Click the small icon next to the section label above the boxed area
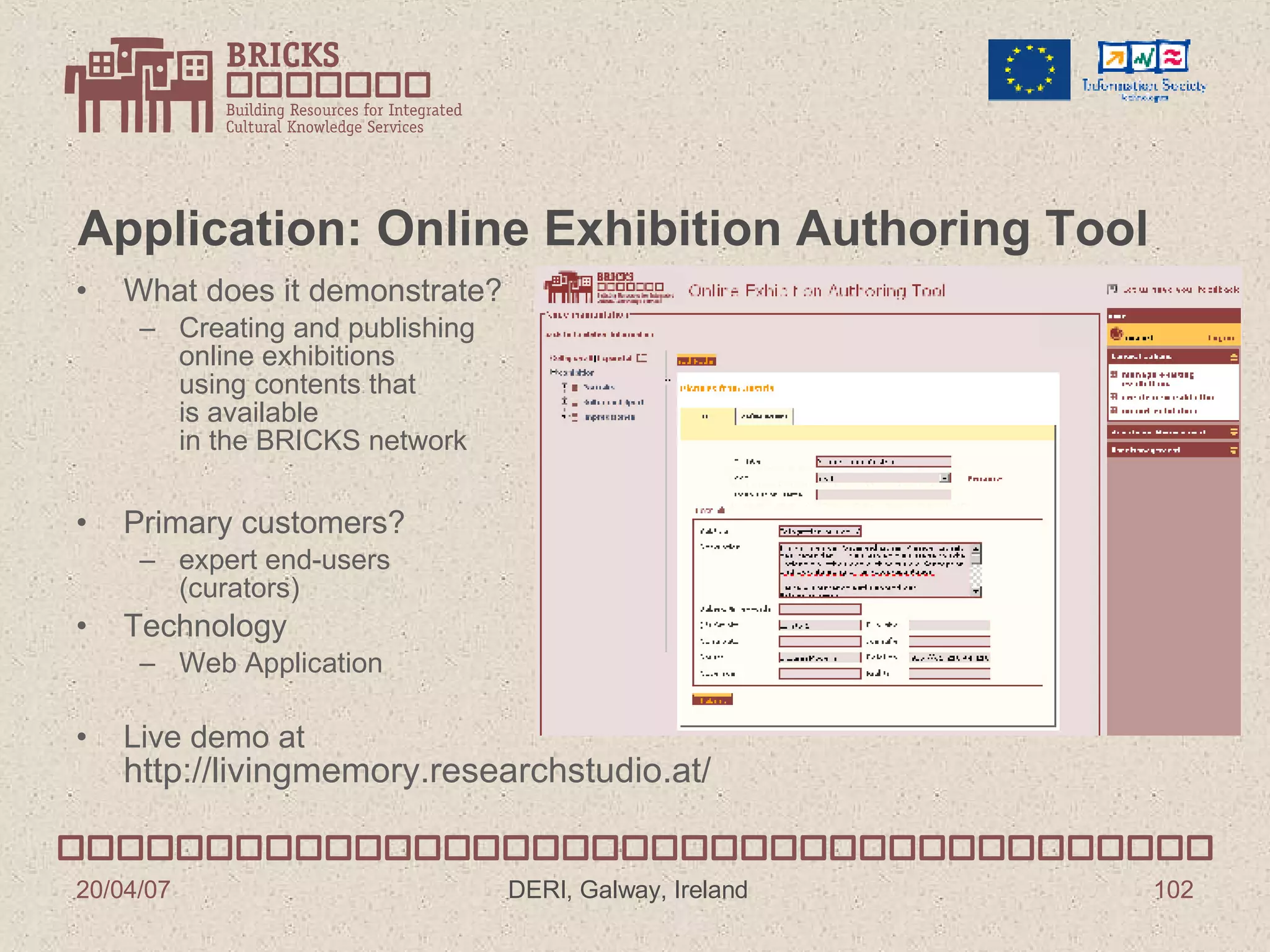The image size is (1270, 952). (x=721, y=510)
